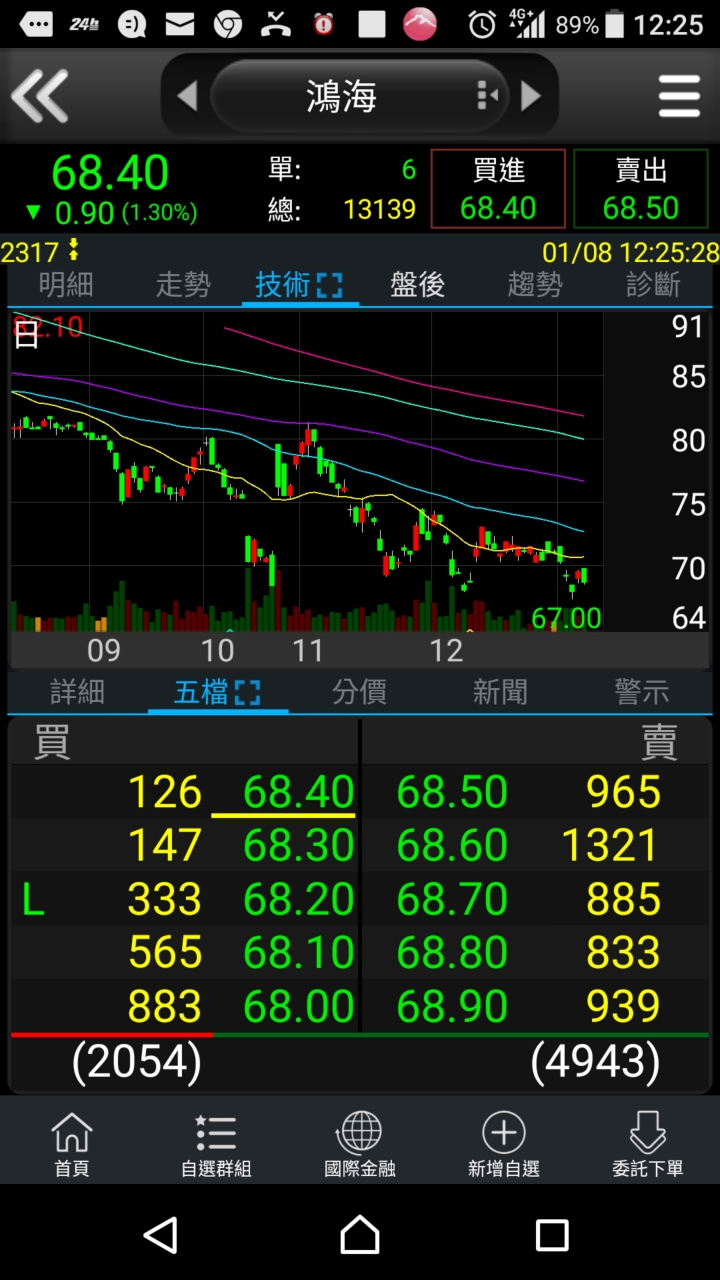Tap the alarm clock status icon

click(482, 24)
